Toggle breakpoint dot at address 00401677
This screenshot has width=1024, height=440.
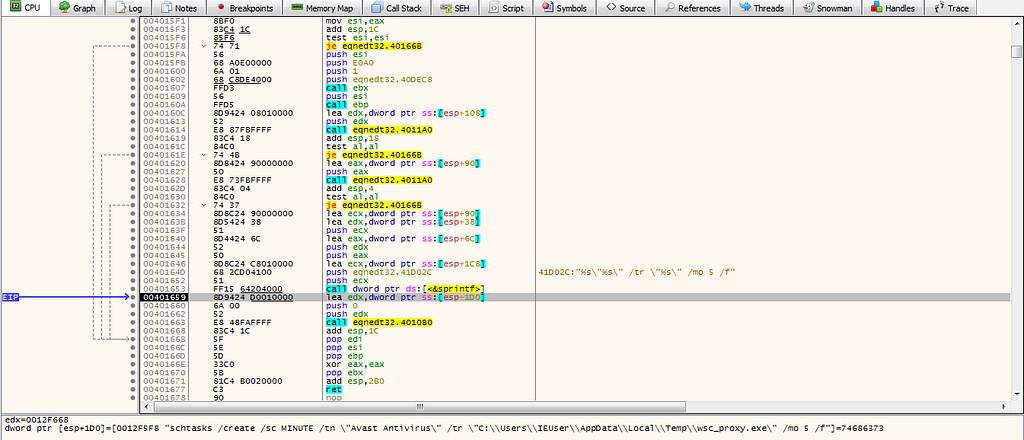click(133, 389)
